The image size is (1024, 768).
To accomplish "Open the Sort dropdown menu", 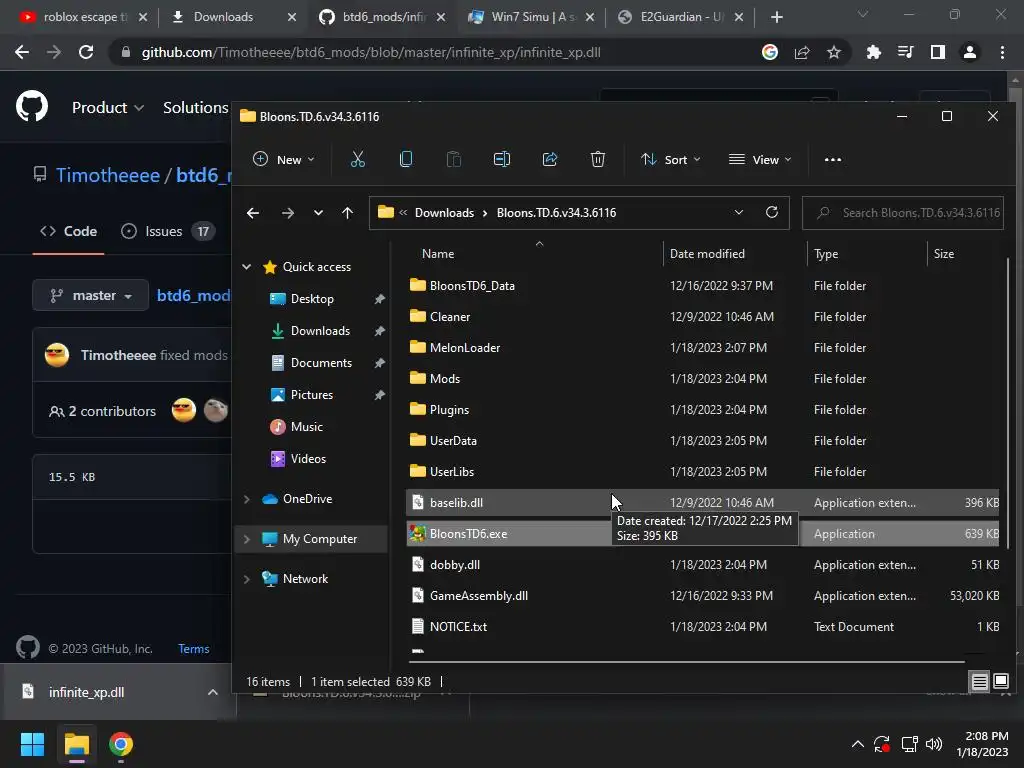I will tap(671, 159).
